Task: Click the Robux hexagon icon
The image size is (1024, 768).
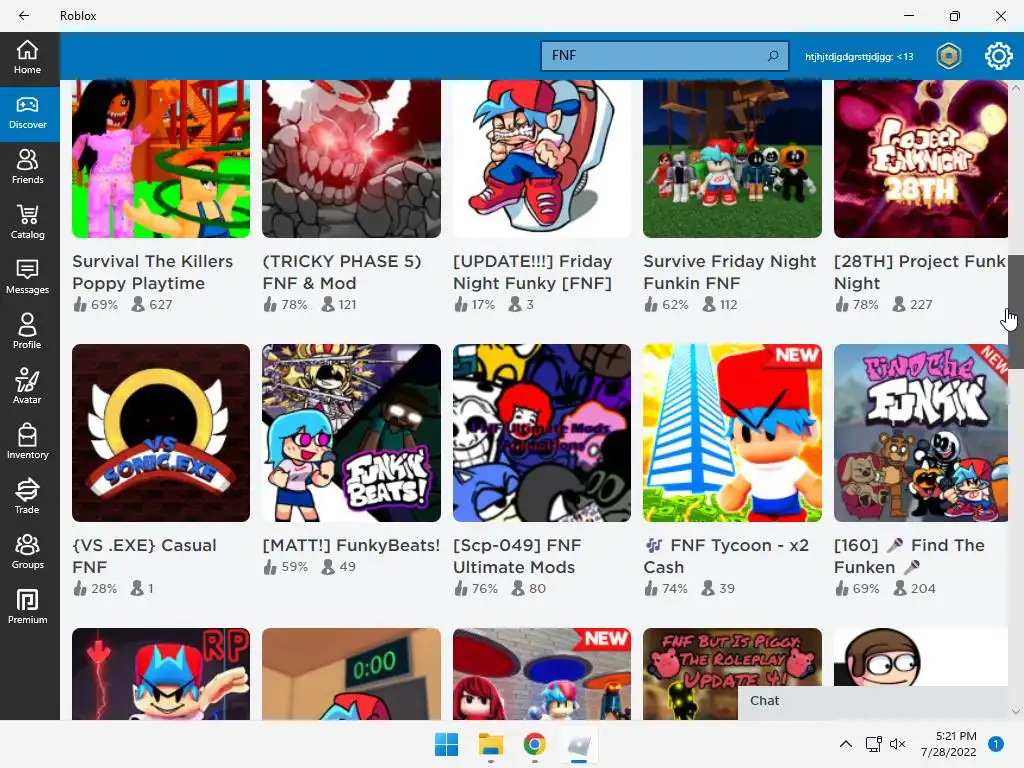Action: tap(948, 56)
